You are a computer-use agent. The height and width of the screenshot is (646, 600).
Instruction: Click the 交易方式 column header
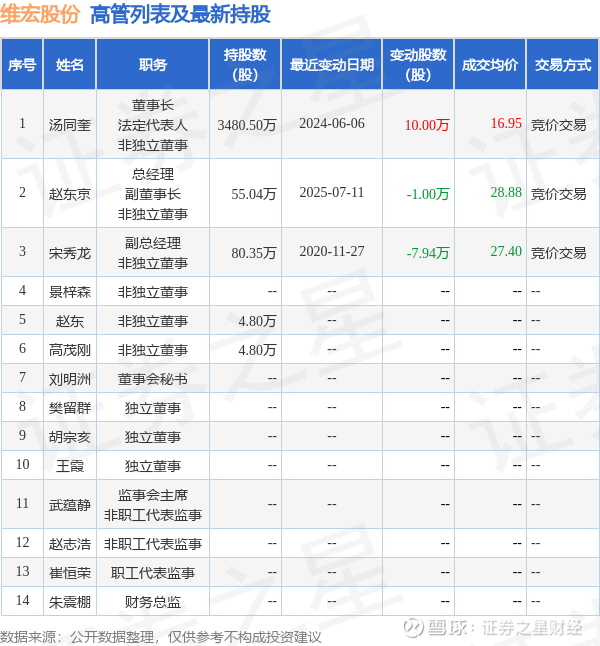(x=563, y=64)
